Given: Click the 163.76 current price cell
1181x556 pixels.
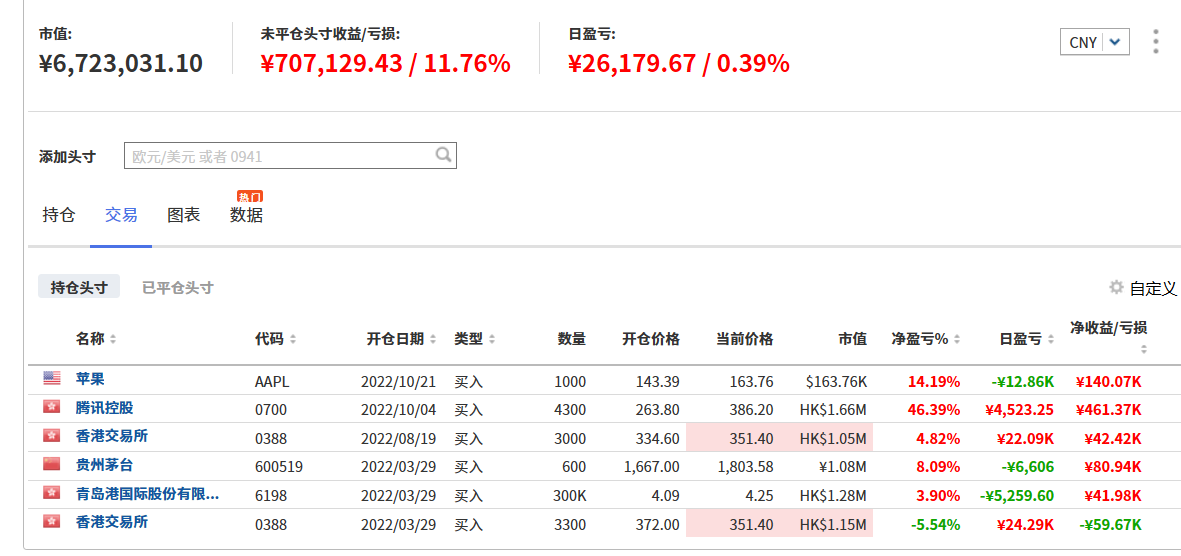Looking at the screenshot, I should (752, 382).
